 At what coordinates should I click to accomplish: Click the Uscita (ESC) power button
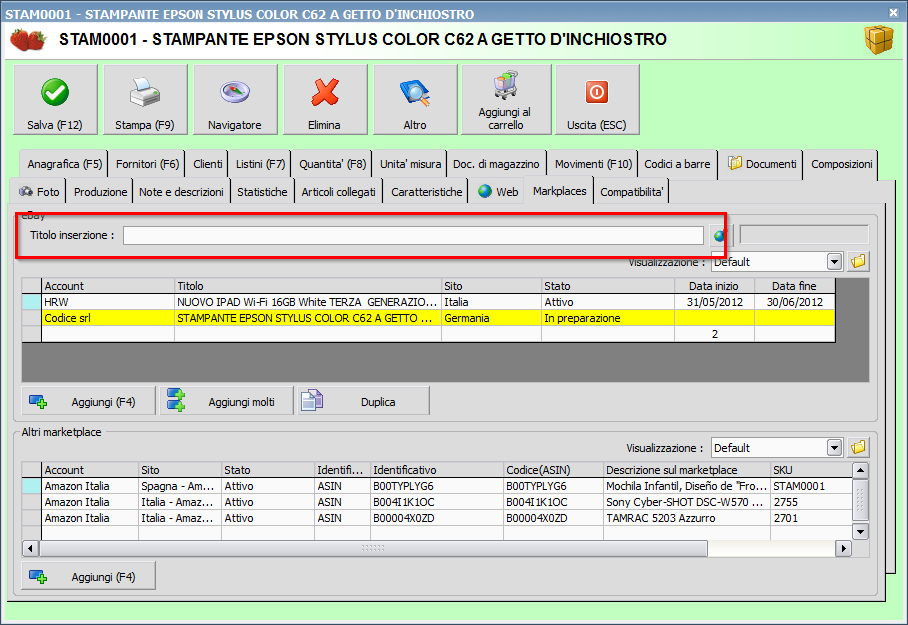click(597, 100)
